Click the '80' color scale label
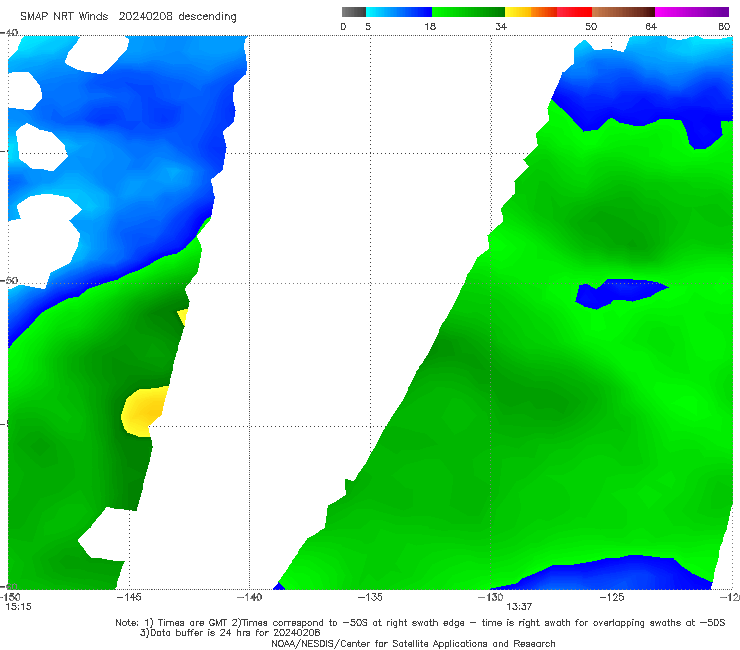Image resolution: width=740 pixels, height=650 pixels. click(724, 26)
